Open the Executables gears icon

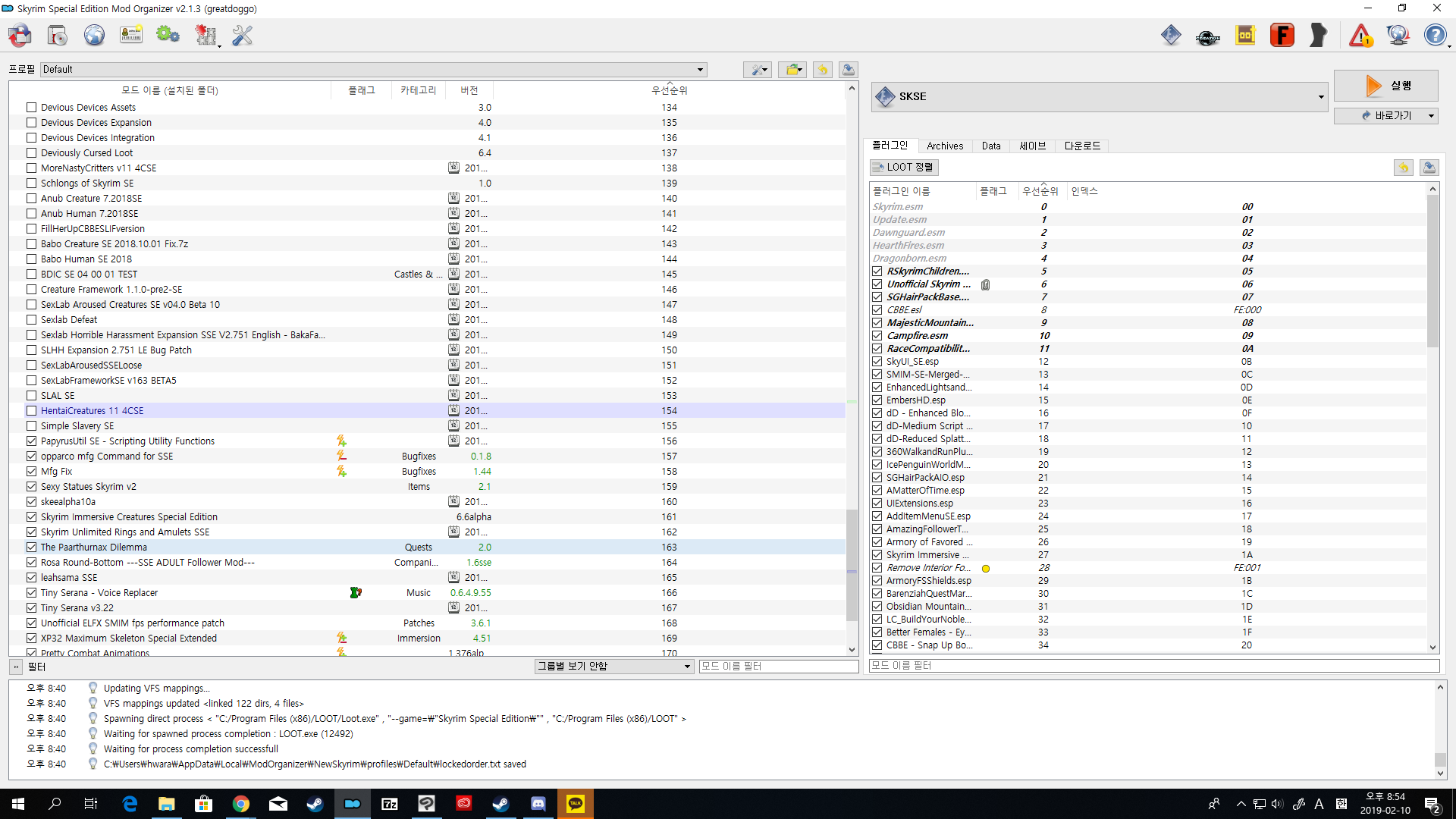tap(168, 35)
